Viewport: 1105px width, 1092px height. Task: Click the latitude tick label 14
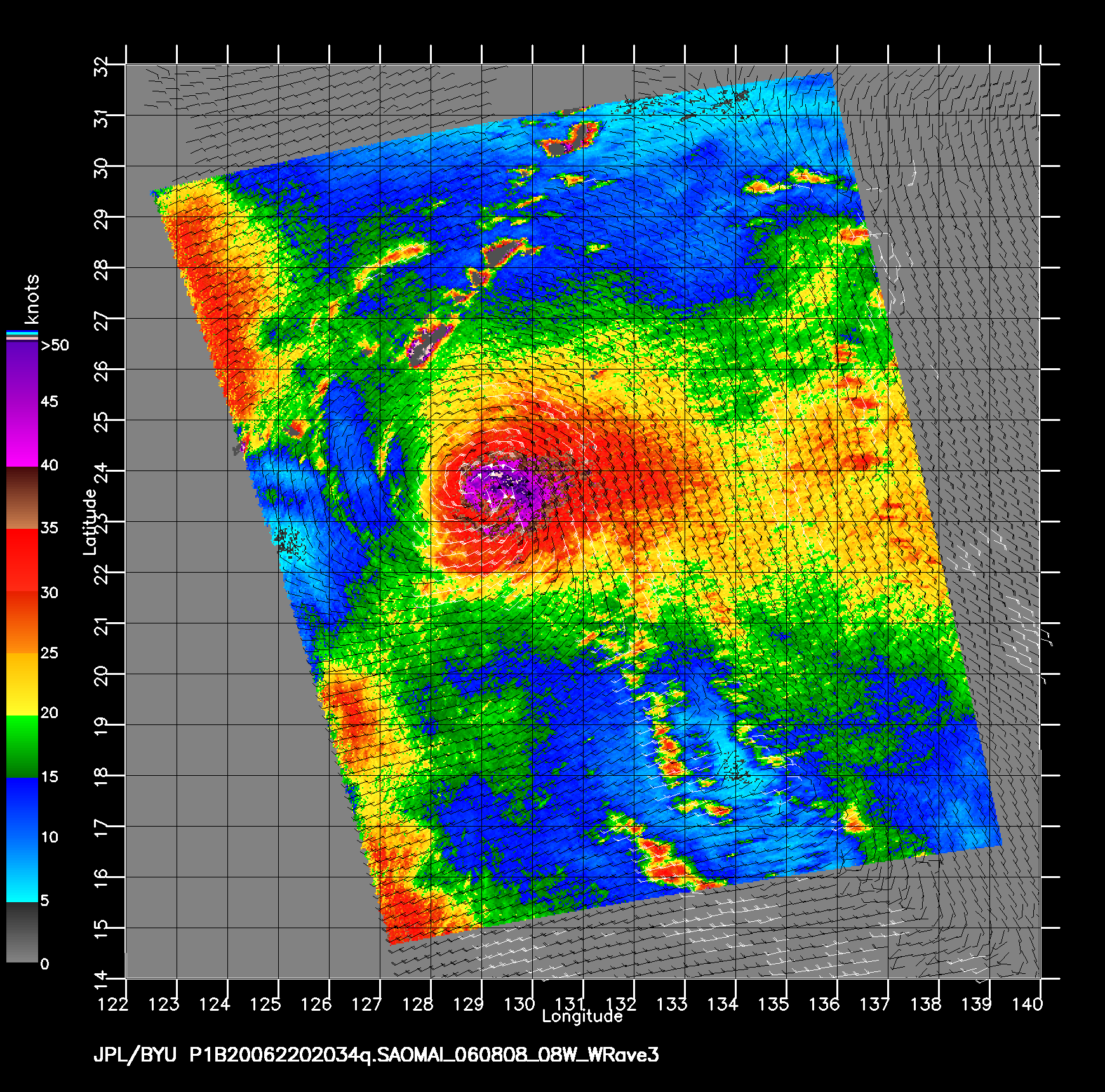point(102,980)
